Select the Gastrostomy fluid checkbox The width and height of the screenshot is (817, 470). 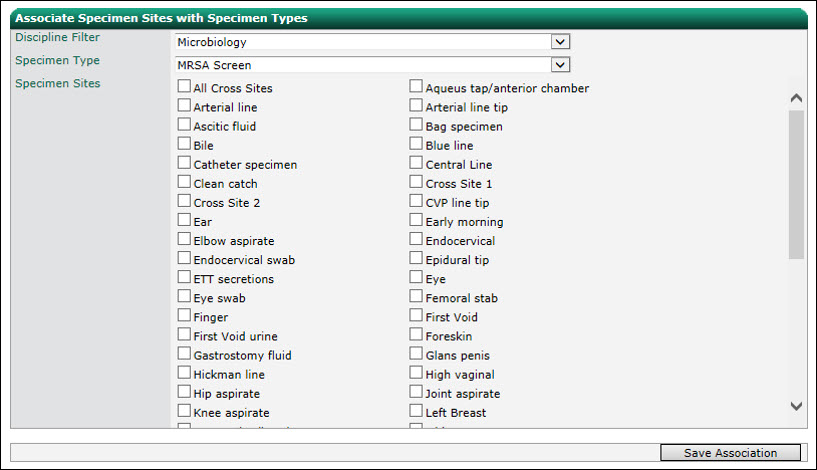(184, 353)
